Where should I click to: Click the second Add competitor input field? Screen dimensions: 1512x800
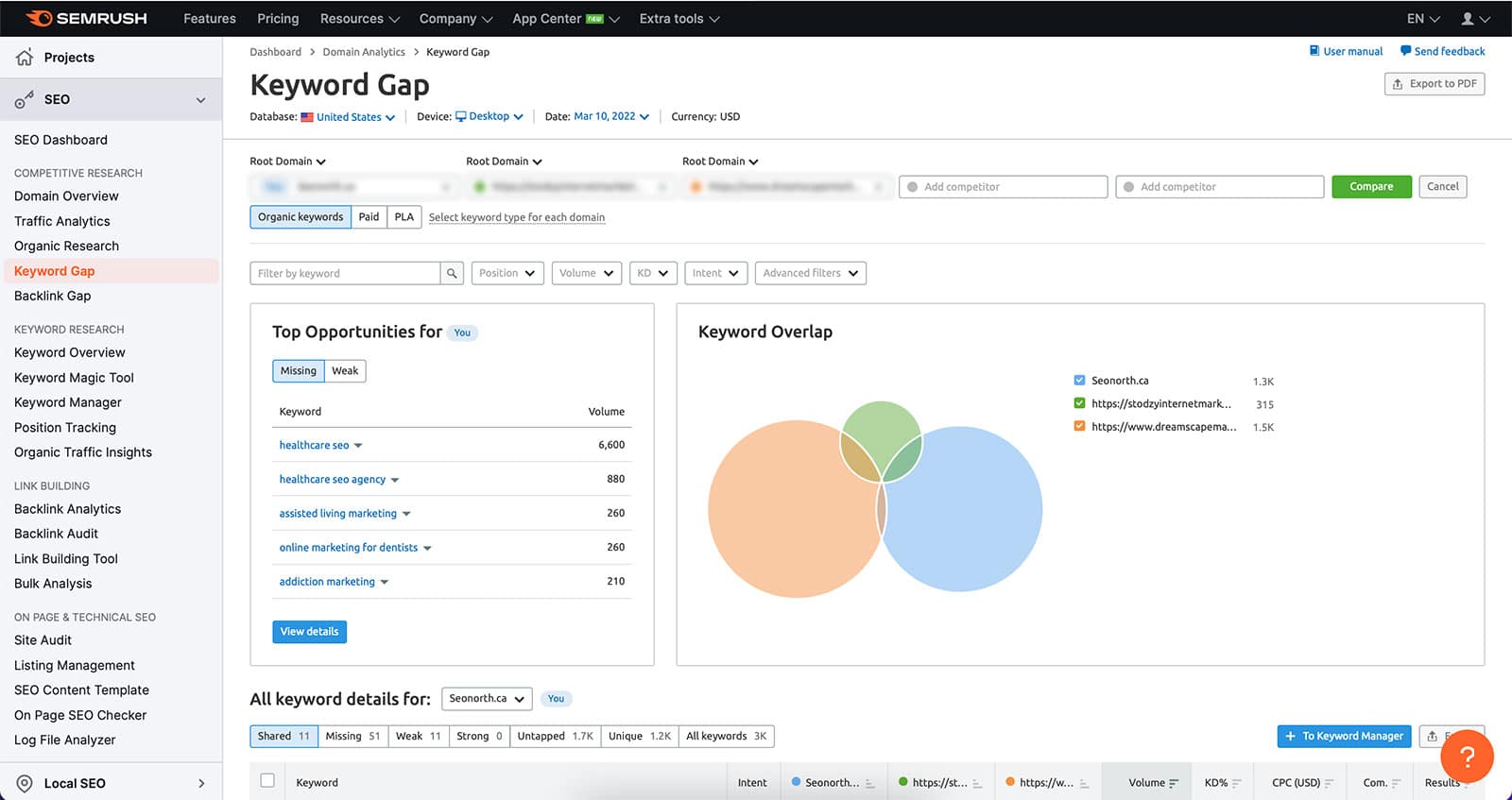[1220, 187]
